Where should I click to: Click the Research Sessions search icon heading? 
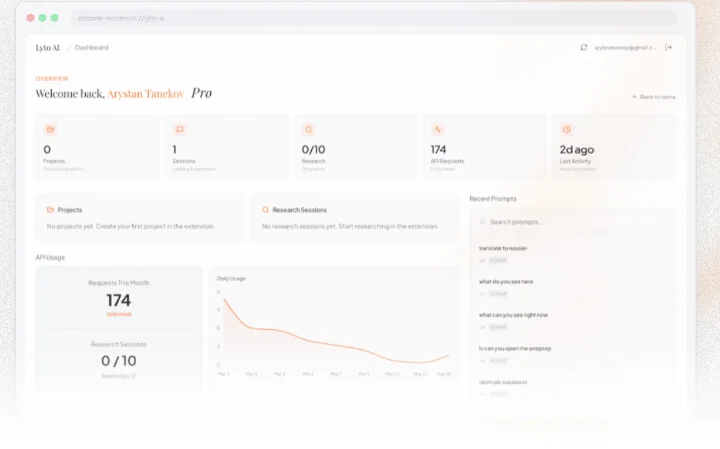265,210
